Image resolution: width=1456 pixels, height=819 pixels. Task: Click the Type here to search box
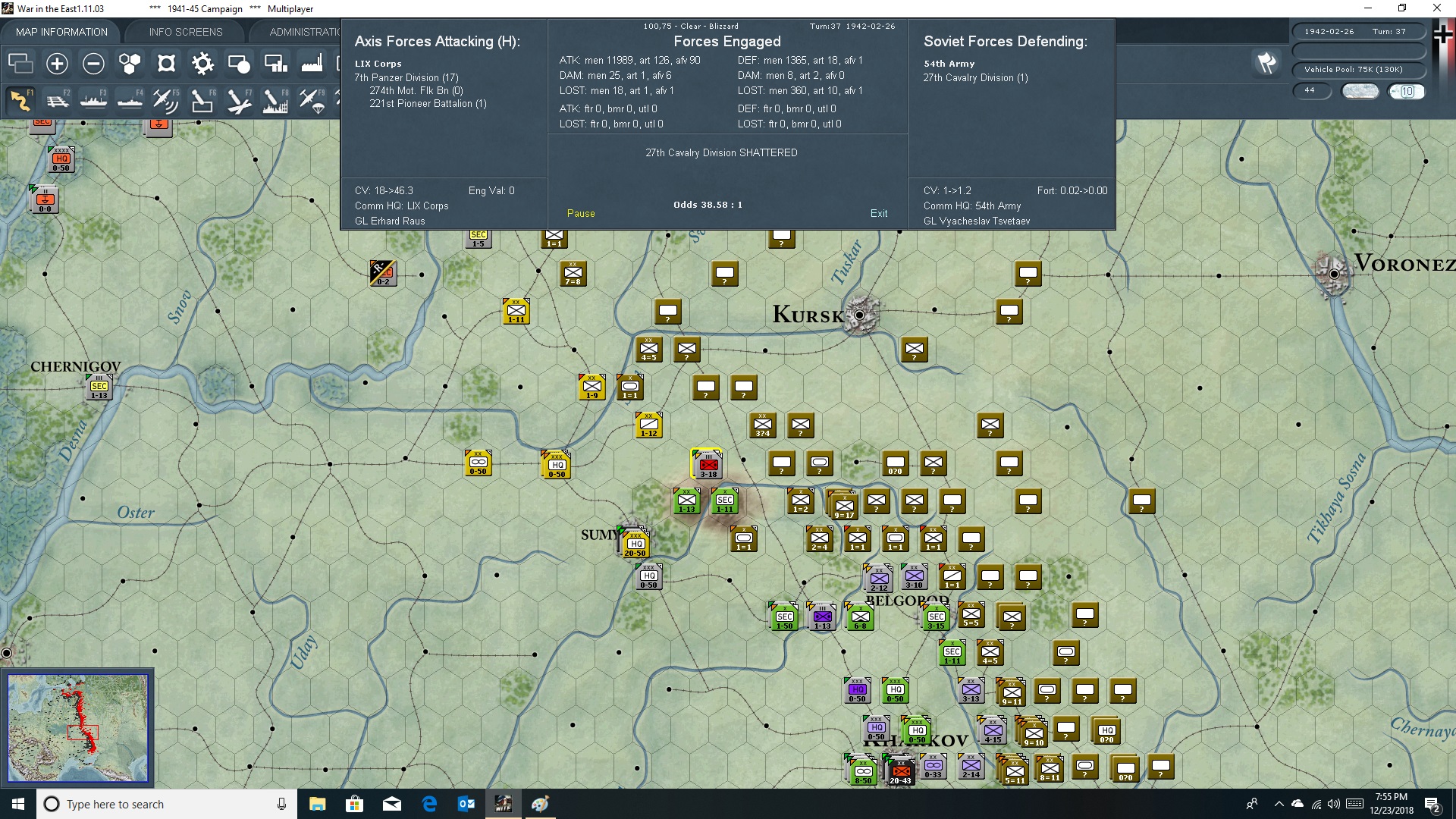(x=167, y=804)
